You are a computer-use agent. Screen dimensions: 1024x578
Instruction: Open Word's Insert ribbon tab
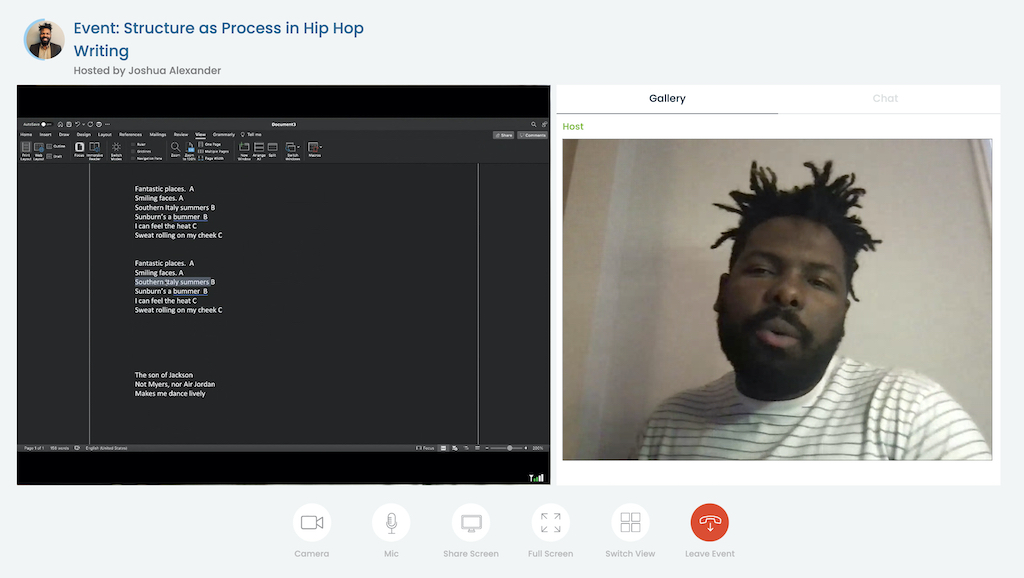coord(45,135)
